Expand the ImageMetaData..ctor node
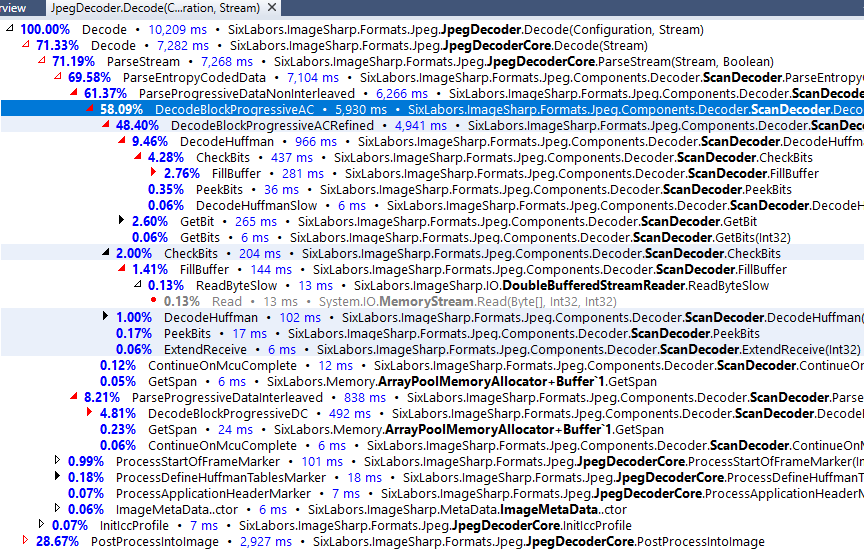Viewport: 864px width, 554px height. (x=57, y=508)
